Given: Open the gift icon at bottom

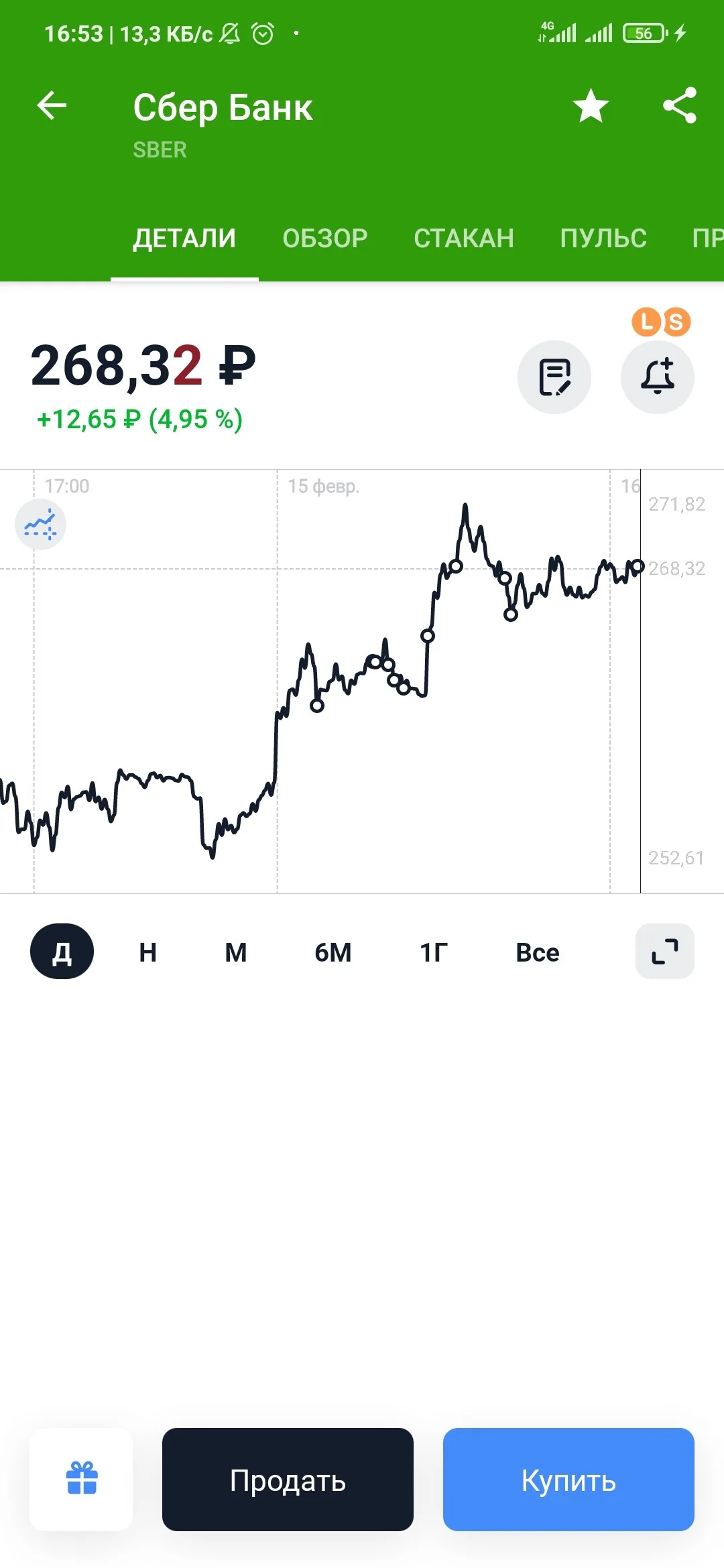Looking at the screenshot, I should [82, 1480].
